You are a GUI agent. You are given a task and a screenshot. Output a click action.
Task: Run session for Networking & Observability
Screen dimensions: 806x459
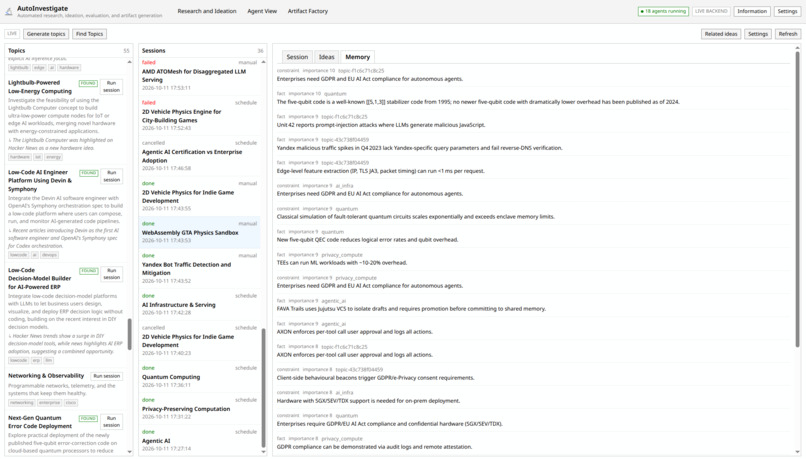[106, 376]
